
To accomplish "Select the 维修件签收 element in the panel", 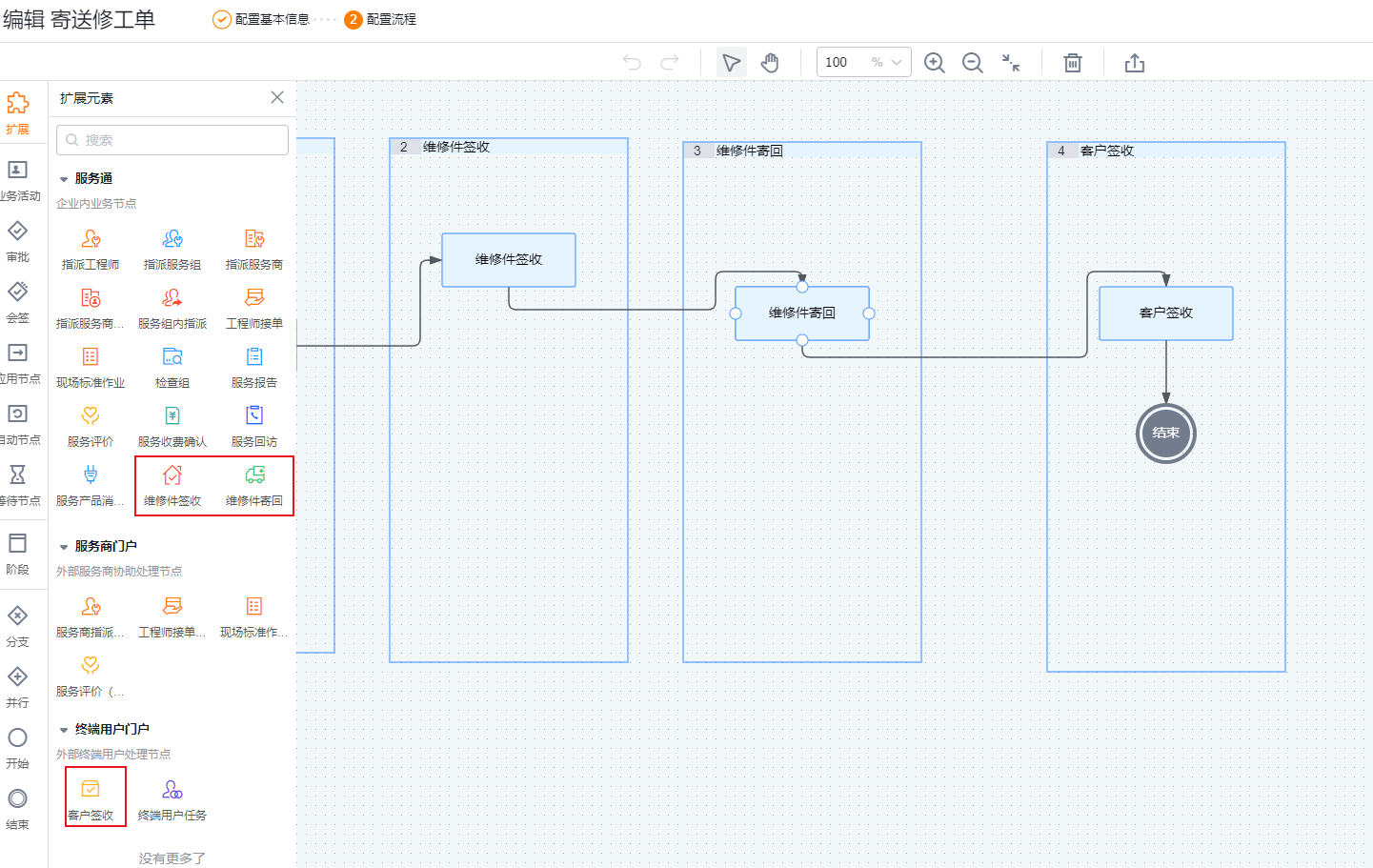I will pyautogui.click(x=172, y=485).
